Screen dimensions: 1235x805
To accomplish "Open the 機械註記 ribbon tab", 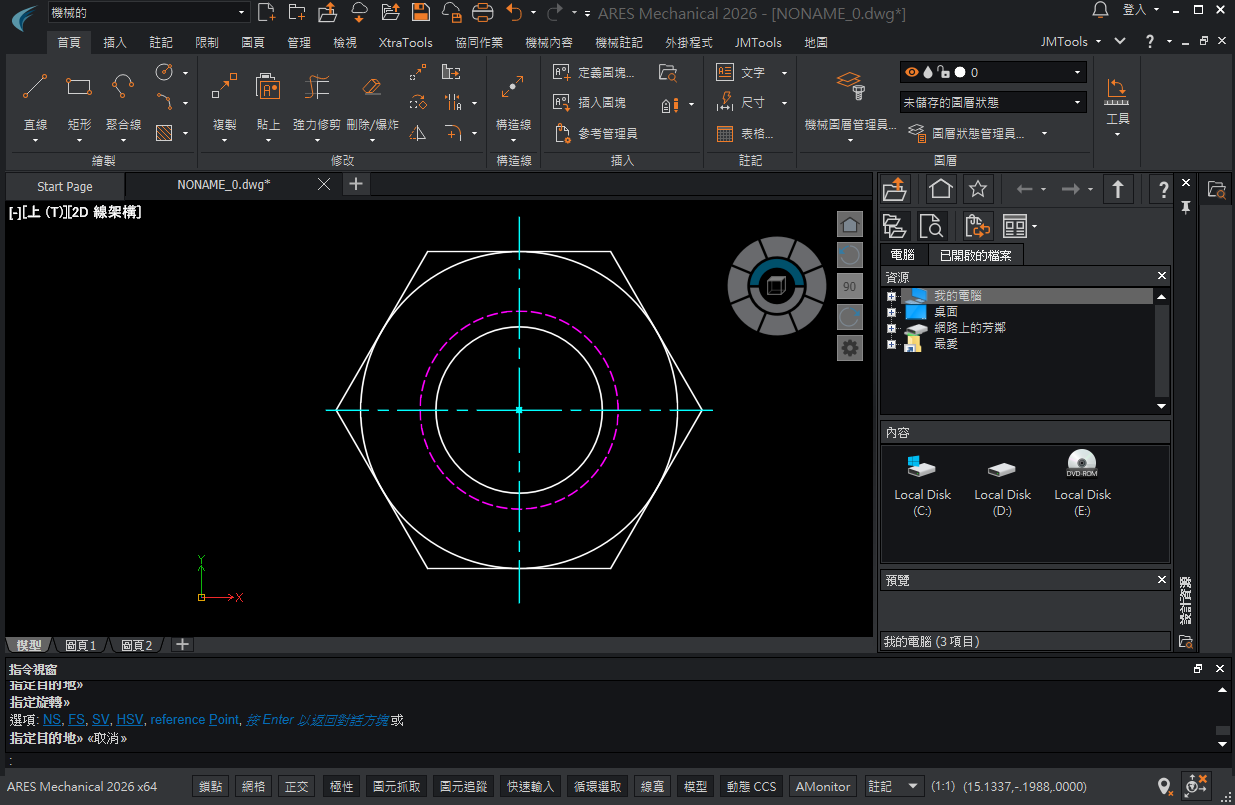I will pyautogui.click(x=618, y=43).
